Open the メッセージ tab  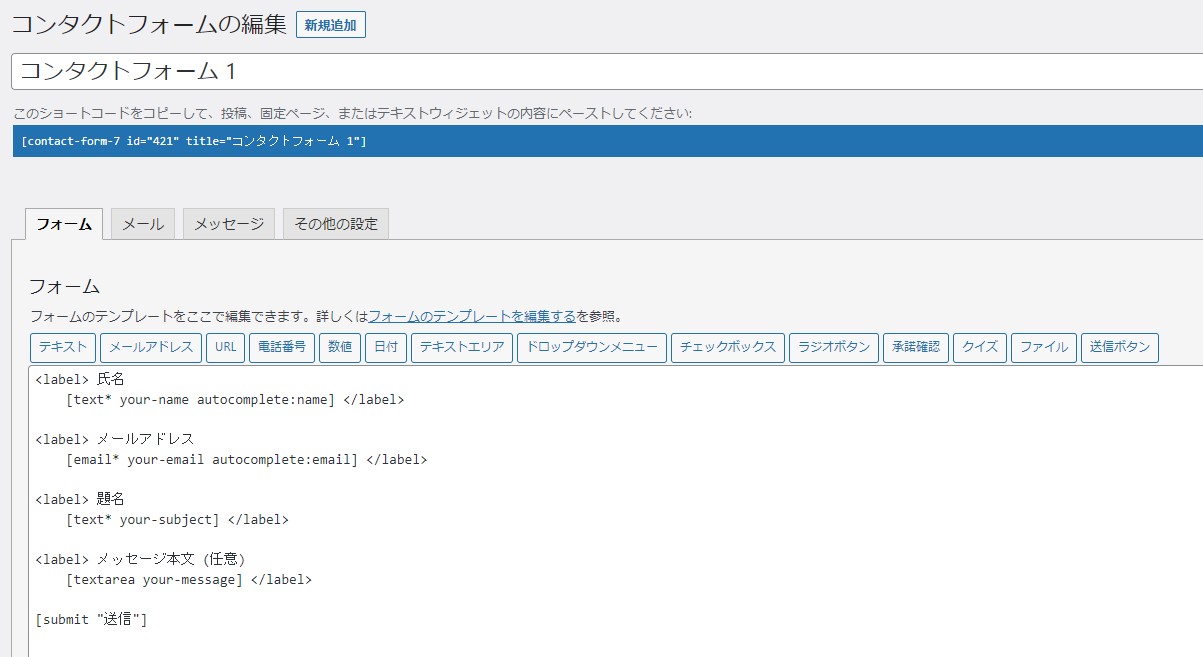(x=229, y=224)
